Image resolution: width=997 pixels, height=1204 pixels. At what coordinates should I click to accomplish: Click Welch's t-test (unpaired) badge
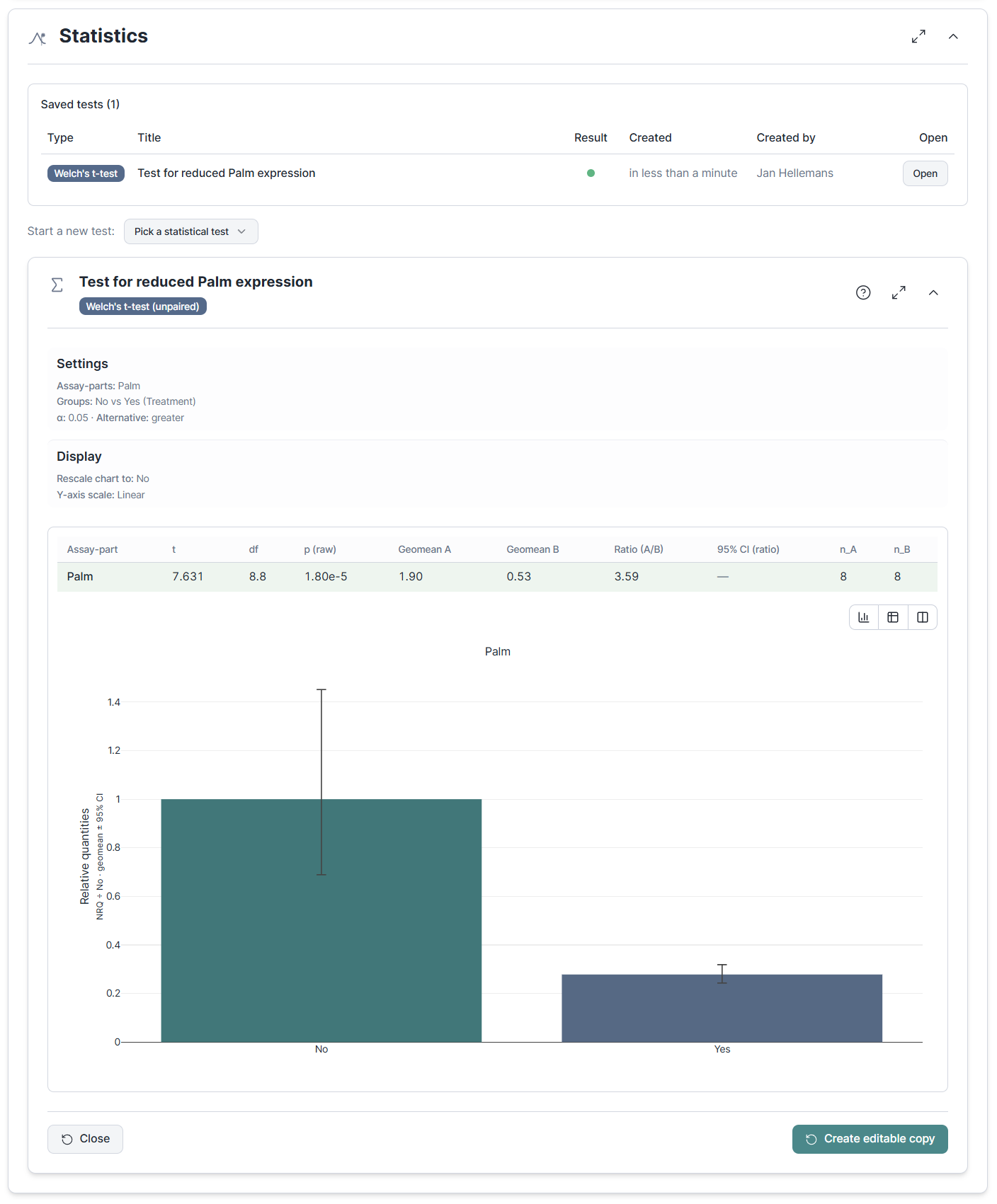tap(142, 306)
